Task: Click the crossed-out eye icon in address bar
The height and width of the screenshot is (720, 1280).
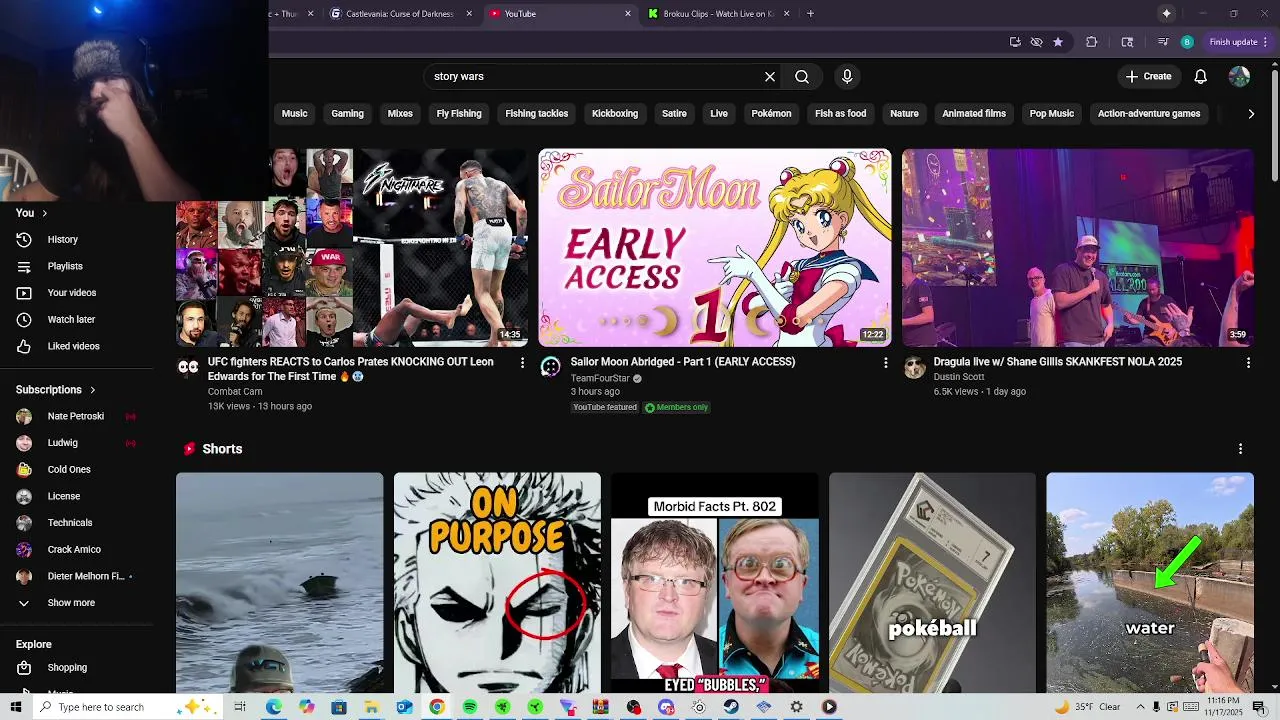Action: point(1036,42)
